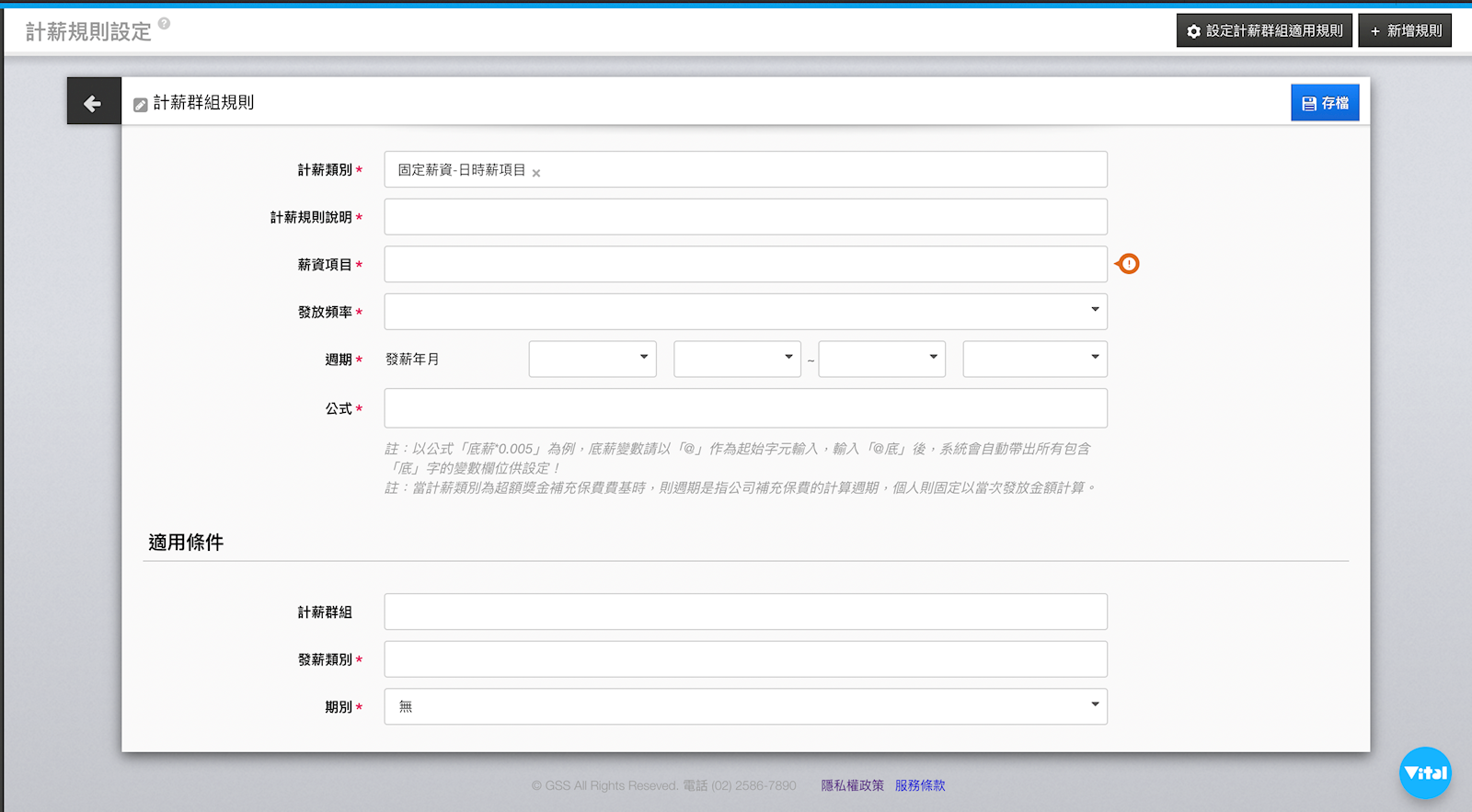The image size is (1472, 812).
Task: Remove the 固定薪資-日時薪項目 tag
Action: pos(536,173)
